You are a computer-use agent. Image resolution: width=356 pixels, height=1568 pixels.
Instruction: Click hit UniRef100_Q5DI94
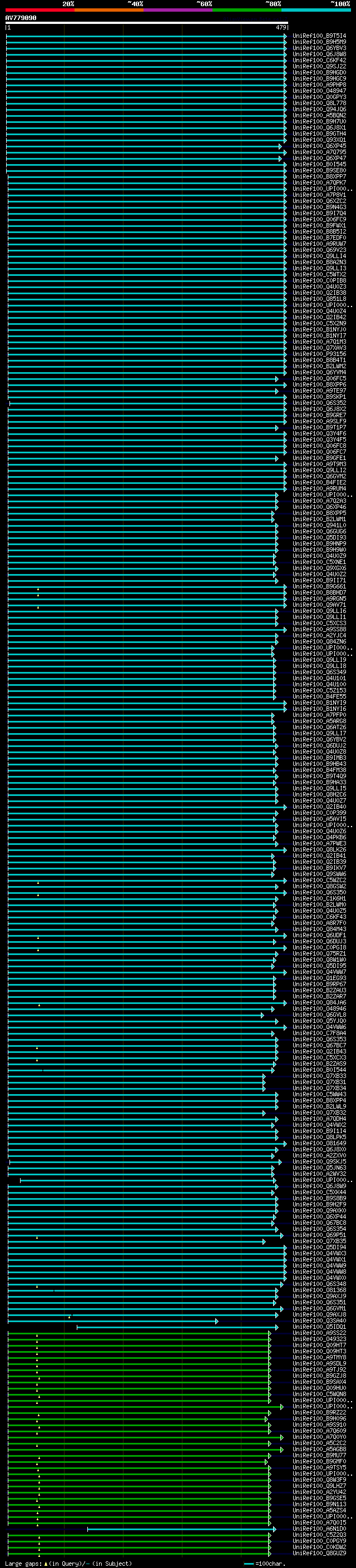point(319,1247)
